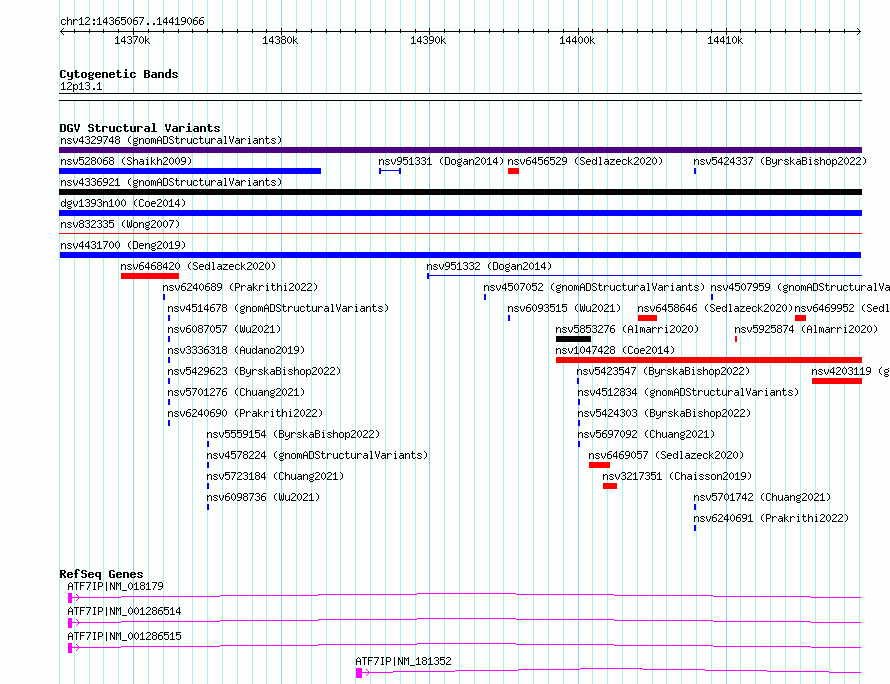Click the nsv5424303 (ByrskaBishop2022) label
Screen dimensions: 890x684
click(x=664, y=413)
